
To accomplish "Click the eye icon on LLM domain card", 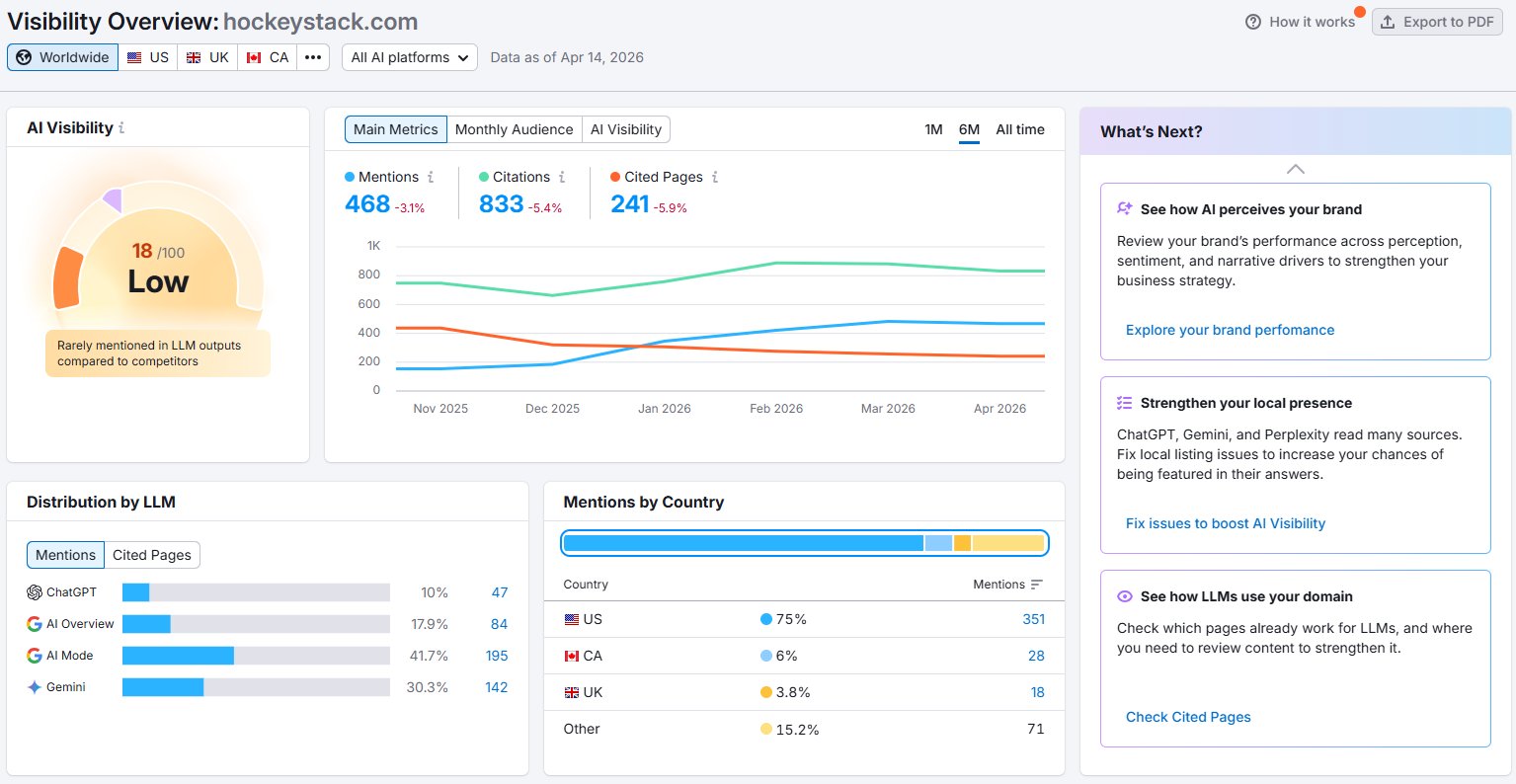I will [1124, 596].
